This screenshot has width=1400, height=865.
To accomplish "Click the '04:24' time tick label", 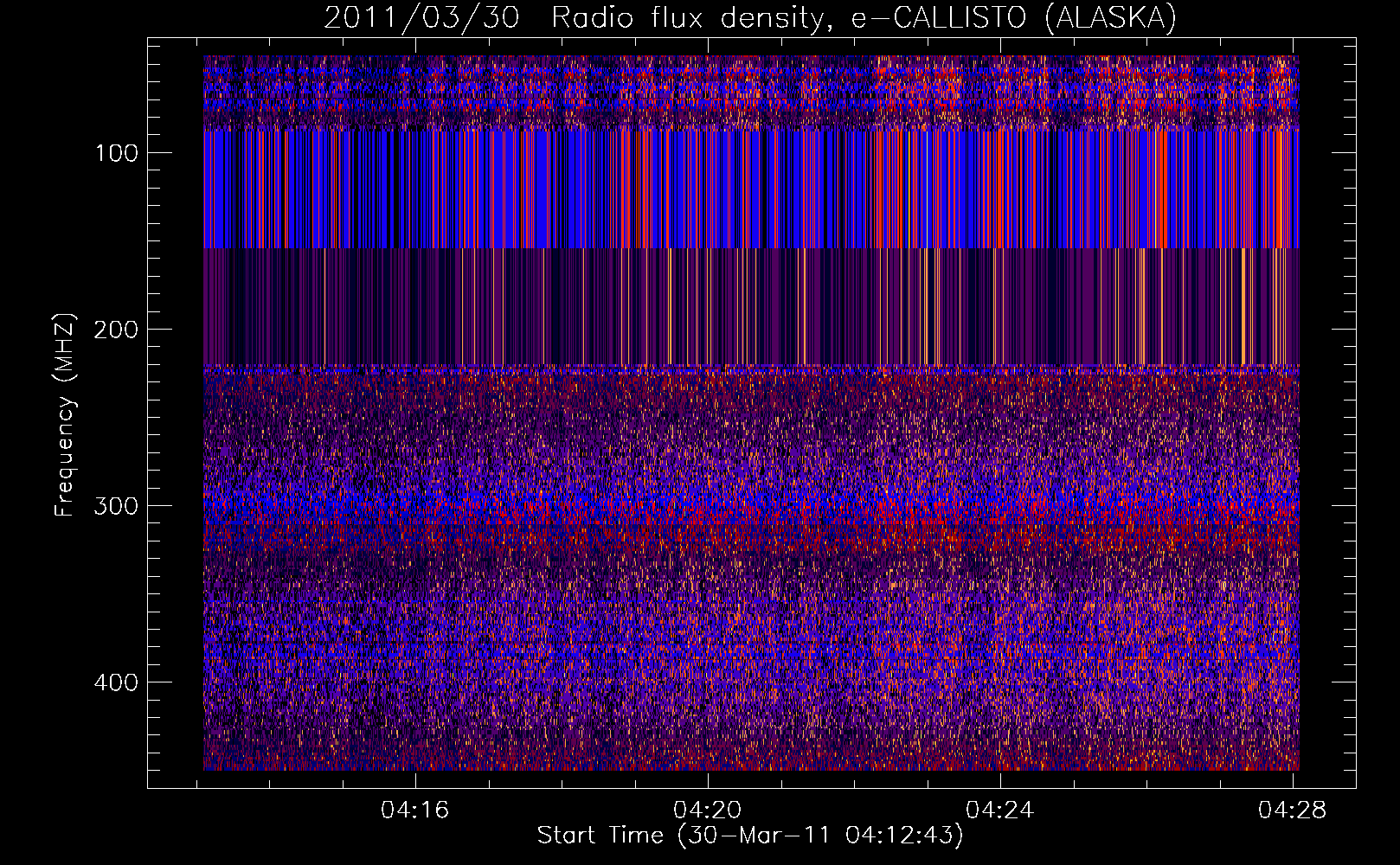I will click(1000, 810).
